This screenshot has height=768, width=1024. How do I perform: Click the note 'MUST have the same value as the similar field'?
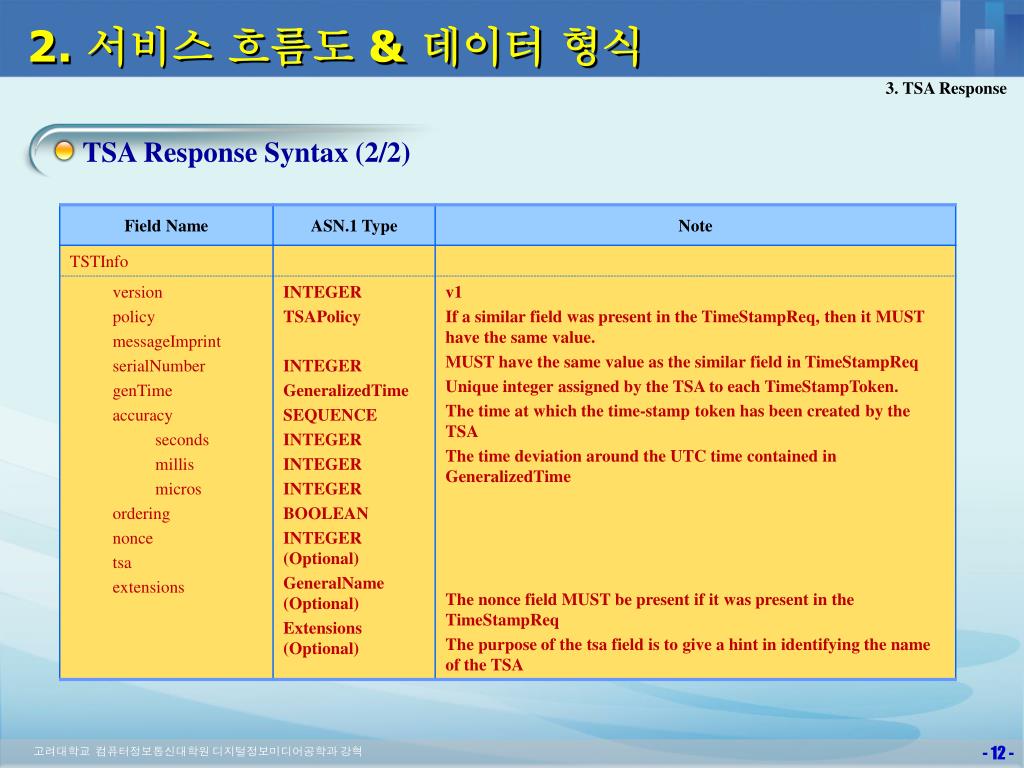pos(682,362)
